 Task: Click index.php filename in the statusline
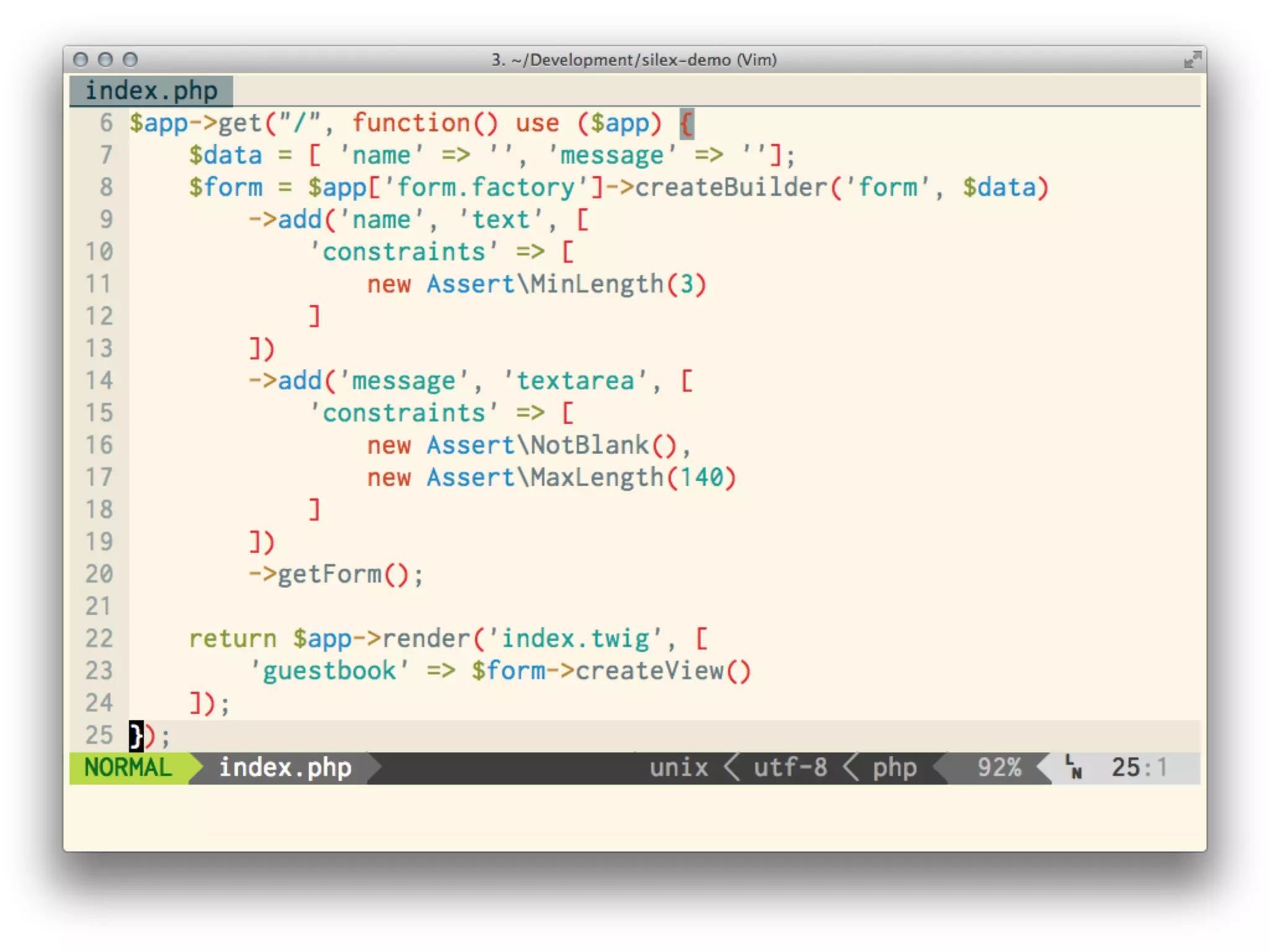[285, 768]
